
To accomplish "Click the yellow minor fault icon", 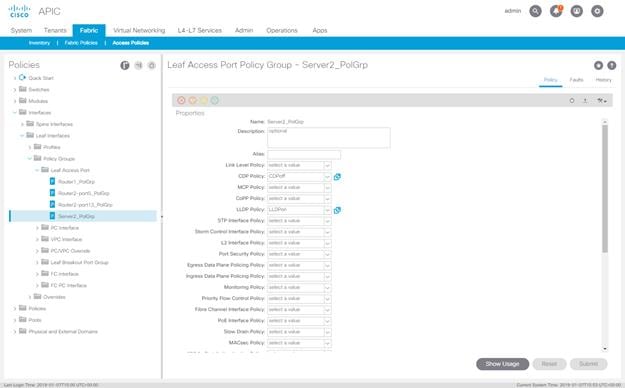I will coord(204,100).
